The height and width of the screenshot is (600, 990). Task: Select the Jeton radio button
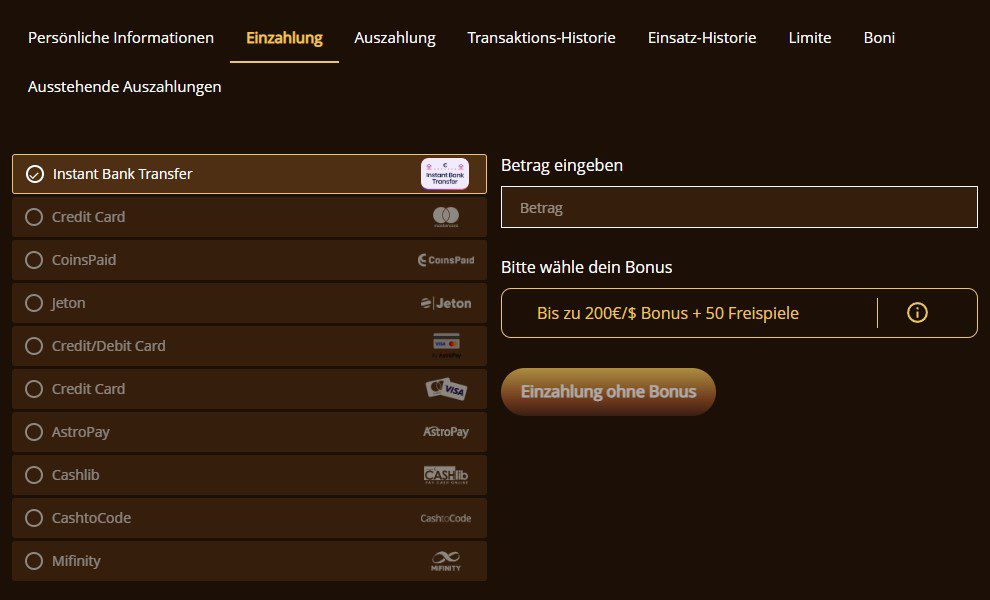pyautogui.click(x=34, y=303)
